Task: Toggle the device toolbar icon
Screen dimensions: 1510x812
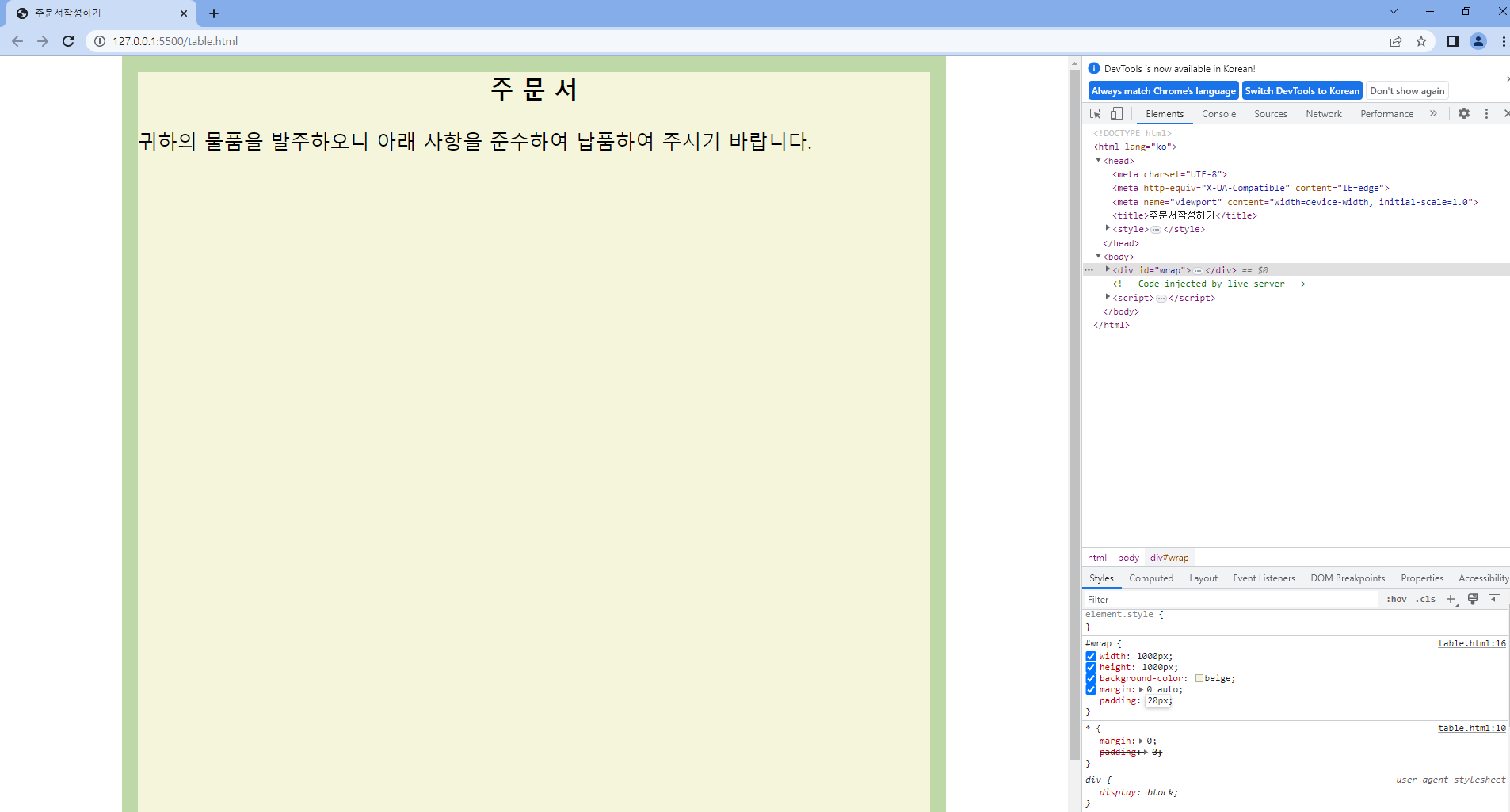Action: pos(1116,114)
